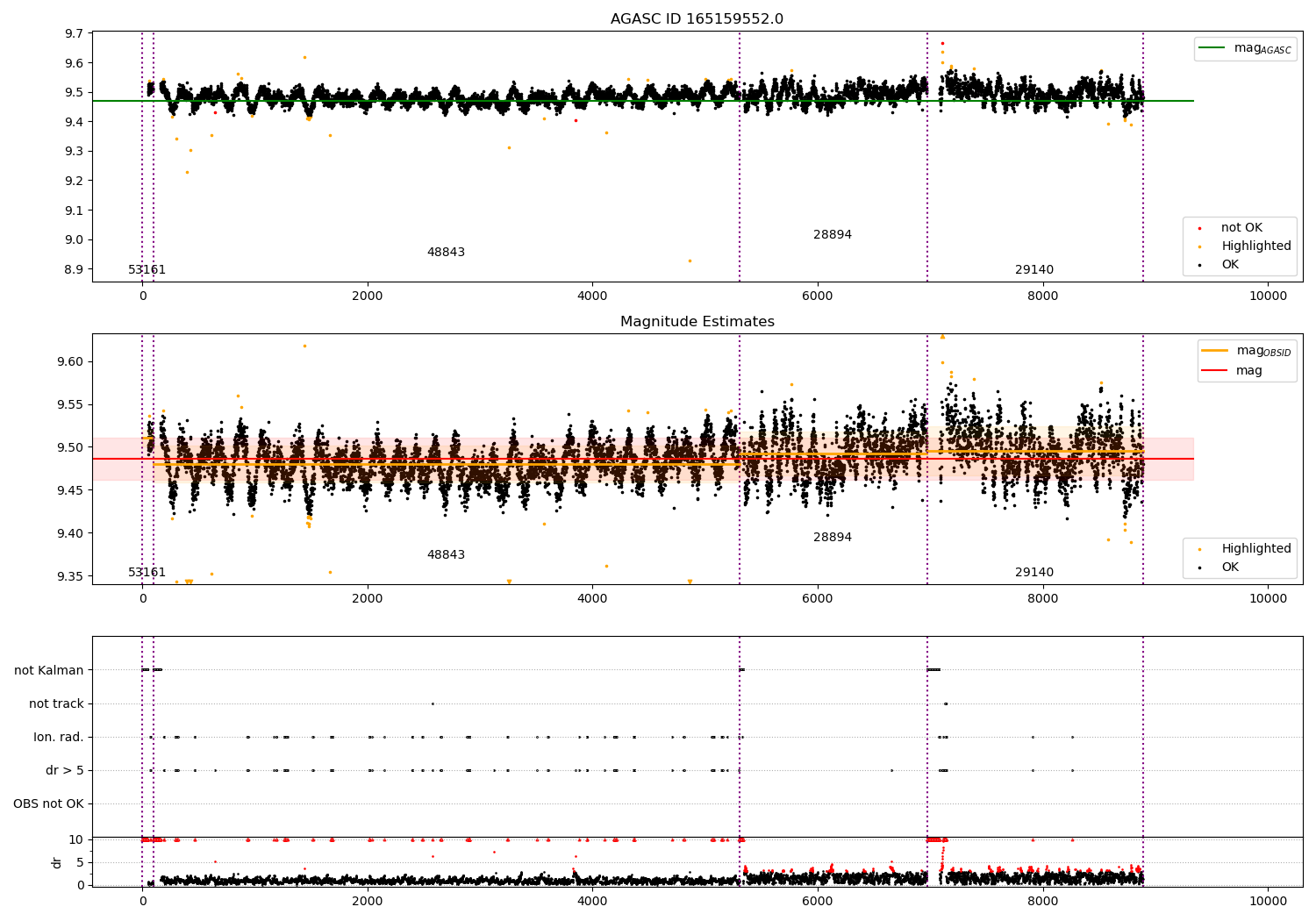The width and height of the screenshot is (1316, 921).
Task: Click y-axis tick 9.2 on top plot
Action: point(75,182)
